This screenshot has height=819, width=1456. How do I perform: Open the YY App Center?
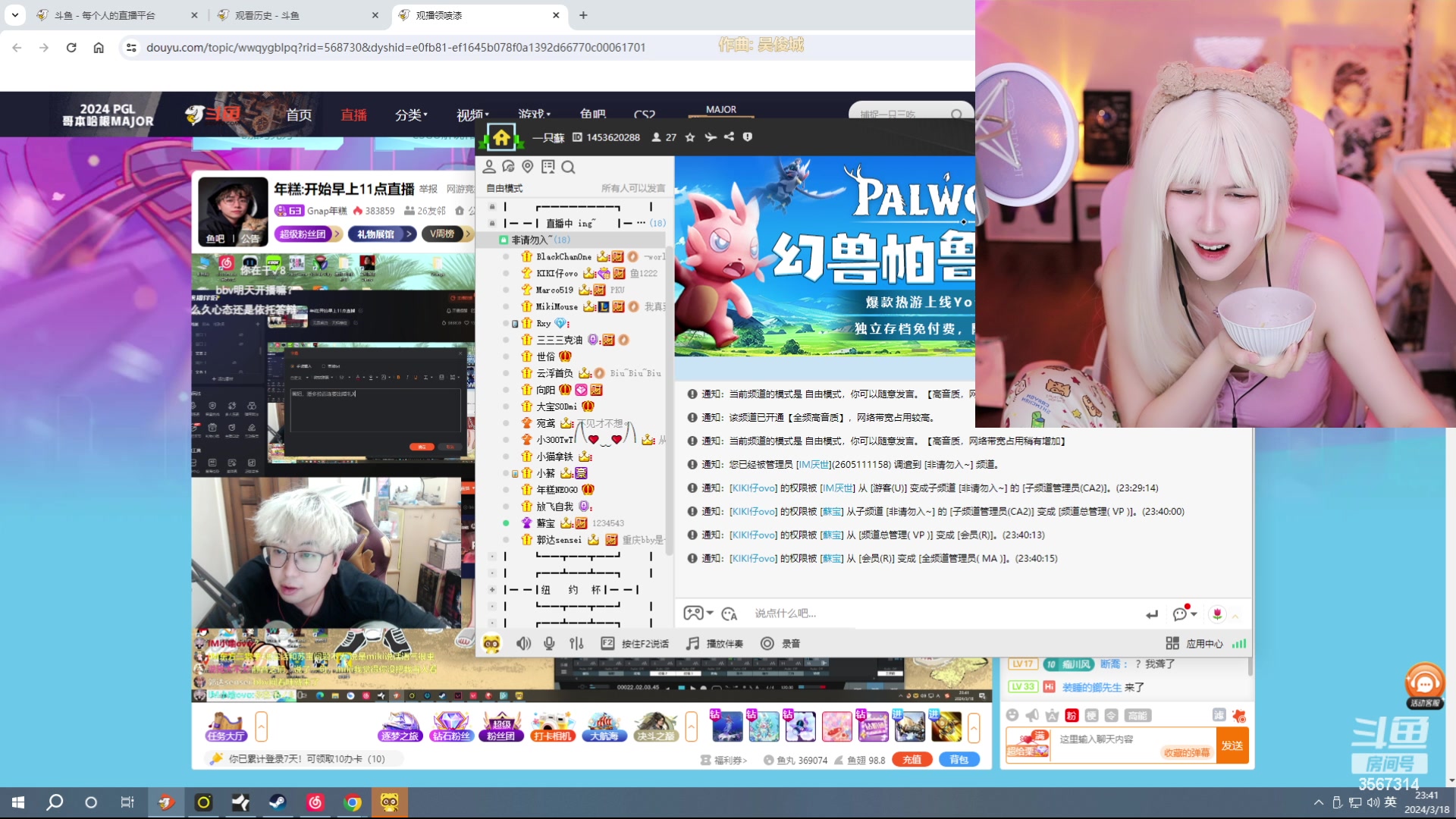(x=1194, y=644)
